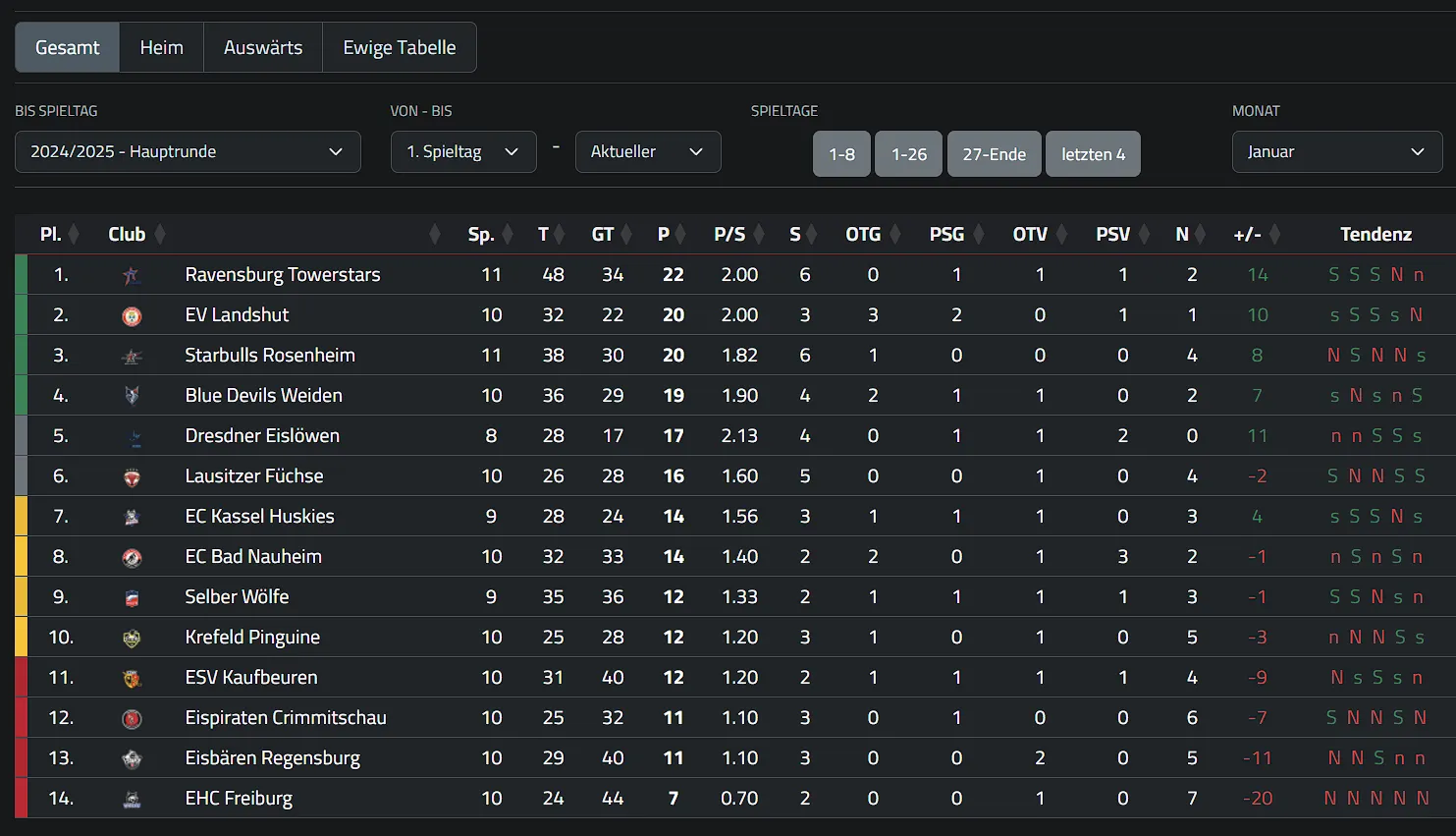Click the Selber Wölfe club logo
Screen dimensions: 1456x836
point(132,598)
